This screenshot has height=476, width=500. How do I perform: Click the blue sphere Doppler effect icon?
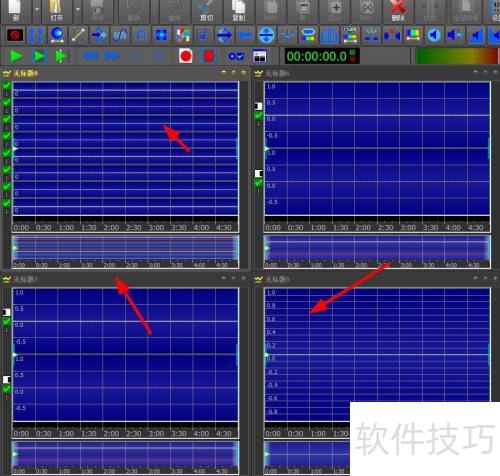(57, 35)
